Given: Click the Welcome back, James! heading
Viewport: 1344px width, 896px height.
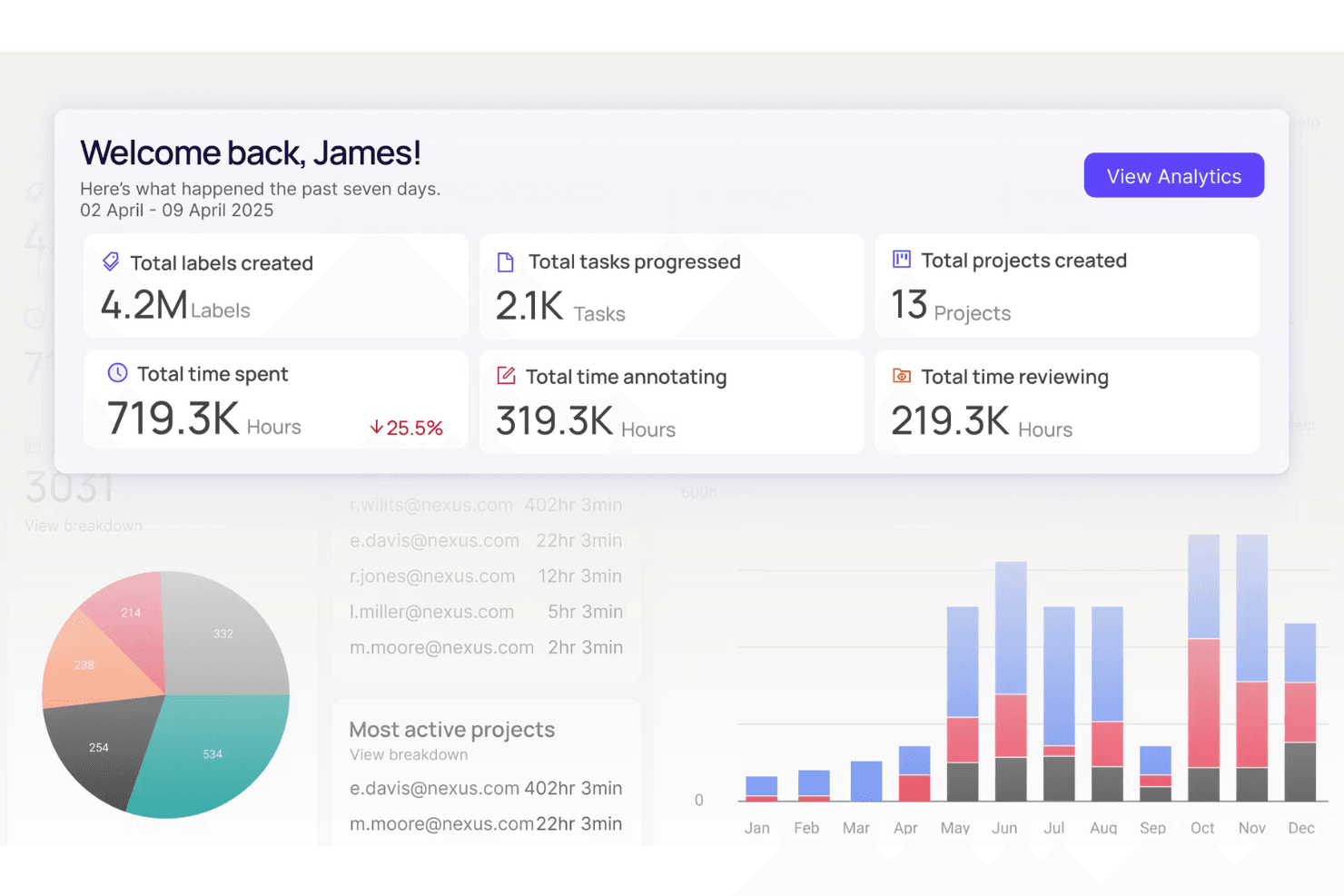Looking at the screenshot, I should (251, 153).
